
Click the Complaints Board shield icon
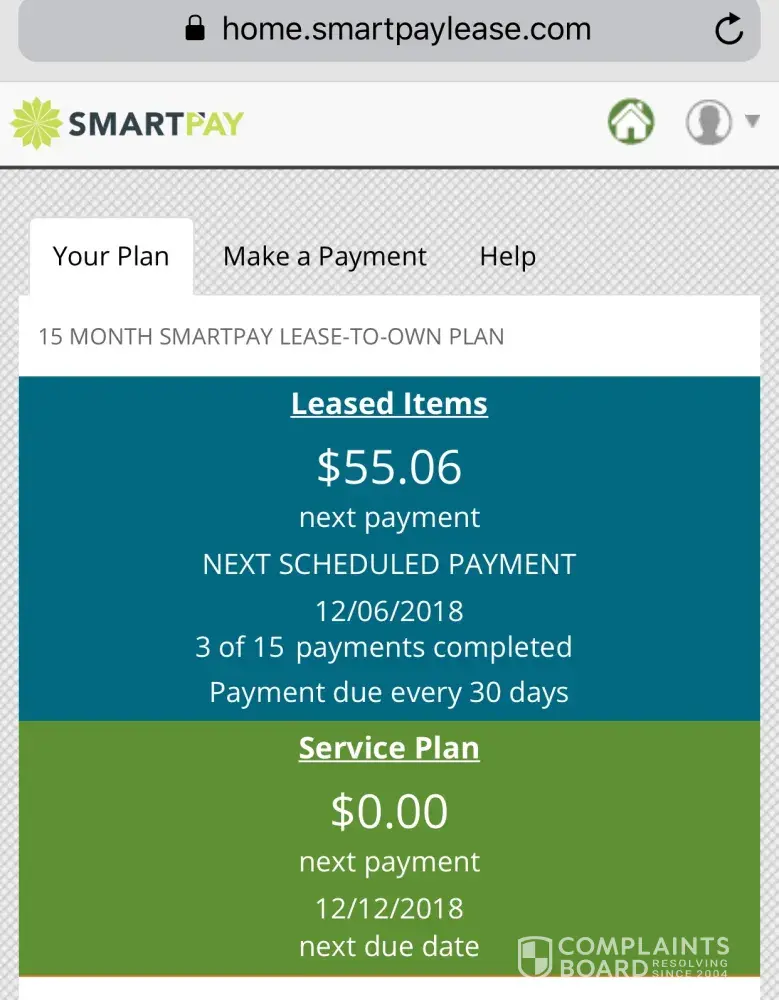(x=535, y=956)
